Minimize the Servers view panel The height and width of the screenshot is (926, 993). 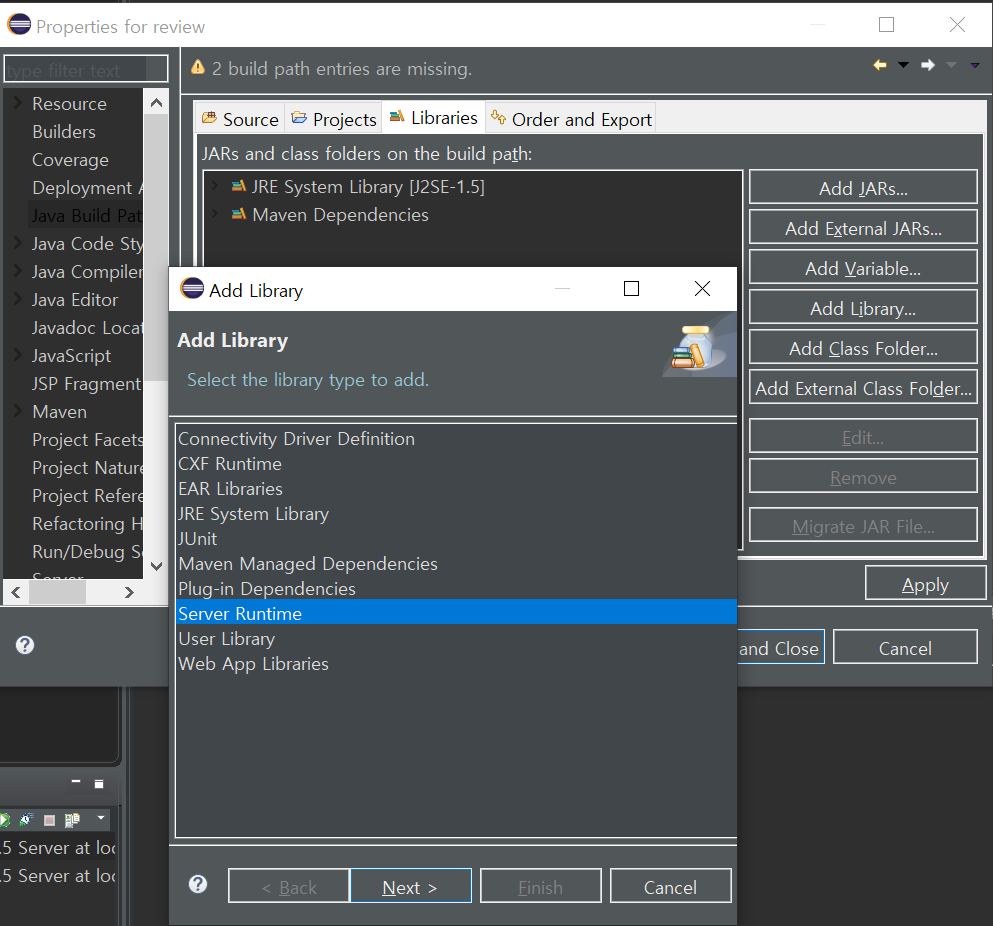coord(76,782)
